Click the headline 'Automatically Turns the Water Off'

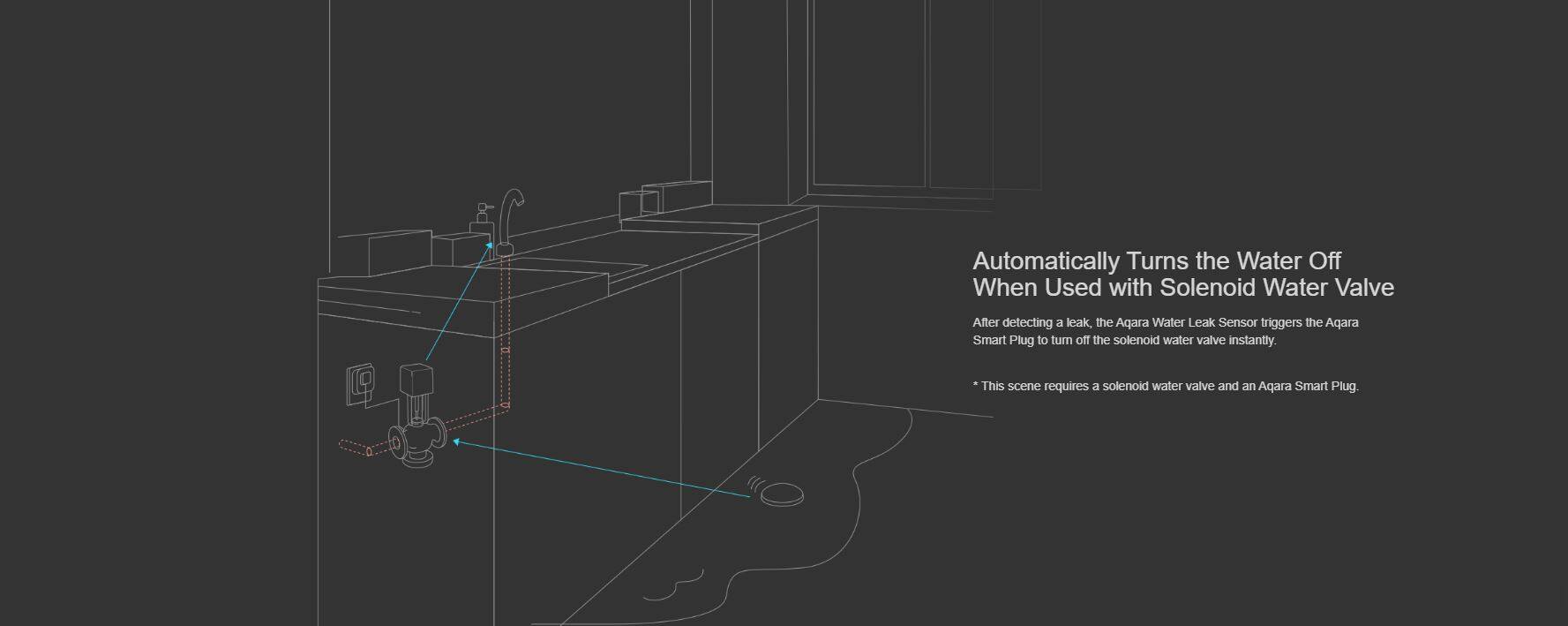point(1156,261)
